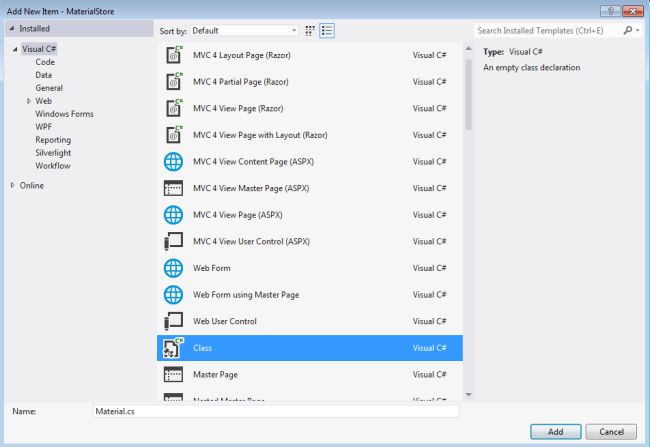Switch to small icons list view

[x=327, y=31]
